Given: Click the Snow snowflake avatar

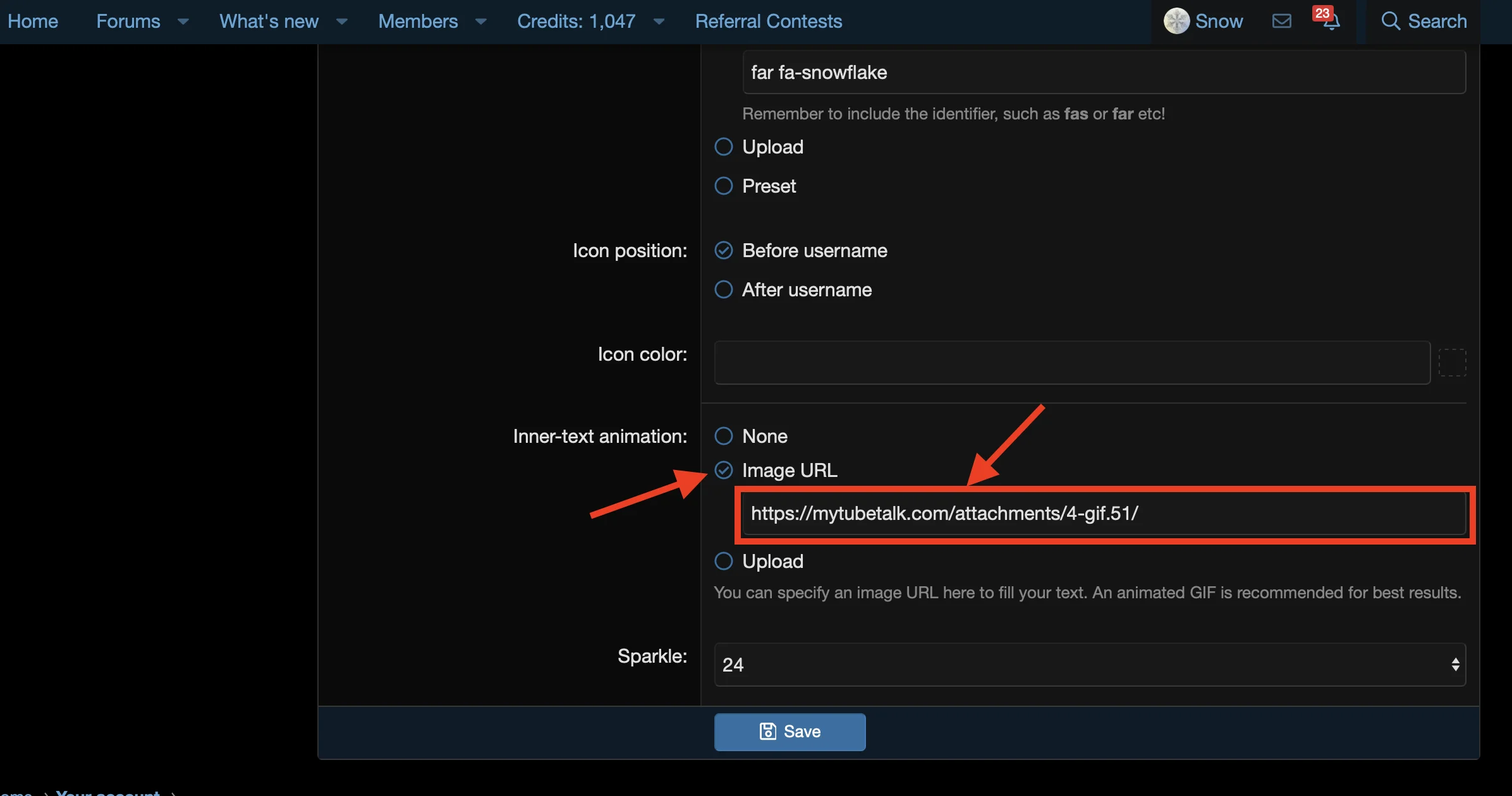Looking at the screenshot, I should click(x=1177, y=21).
